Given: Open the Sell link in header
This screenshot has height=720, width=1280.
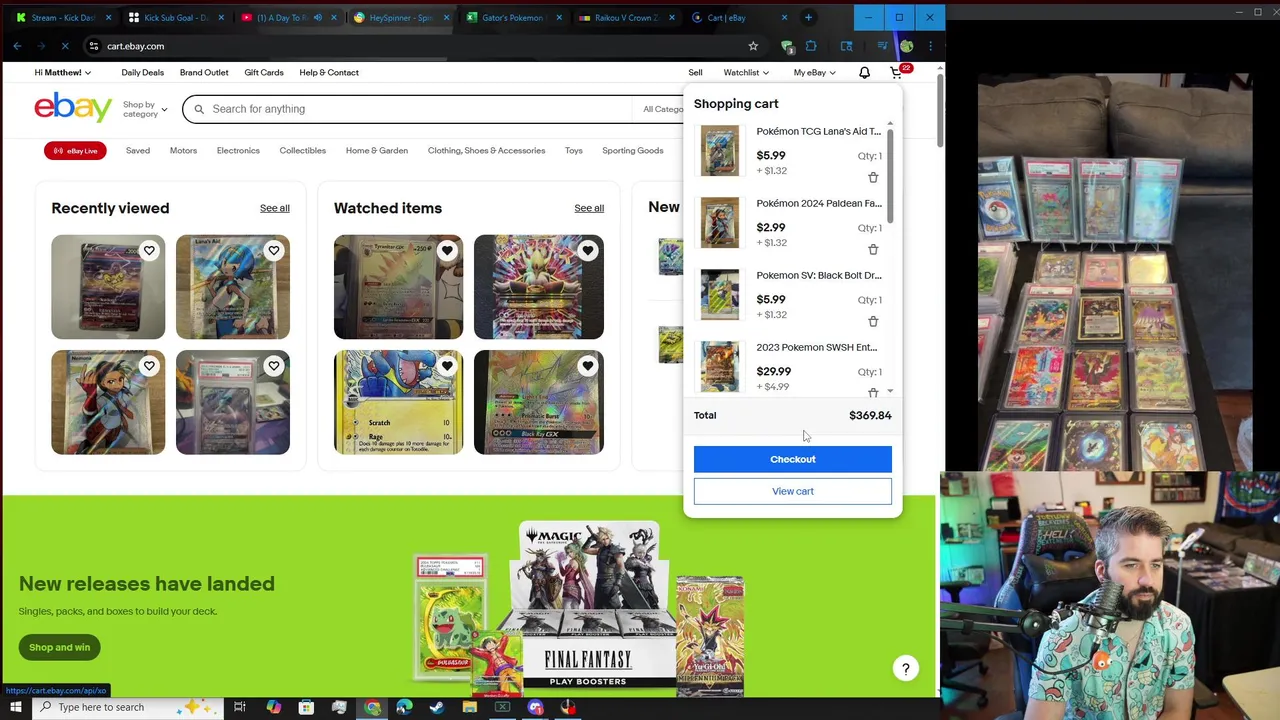Looking at the screenshot, I should pos(695,73).
